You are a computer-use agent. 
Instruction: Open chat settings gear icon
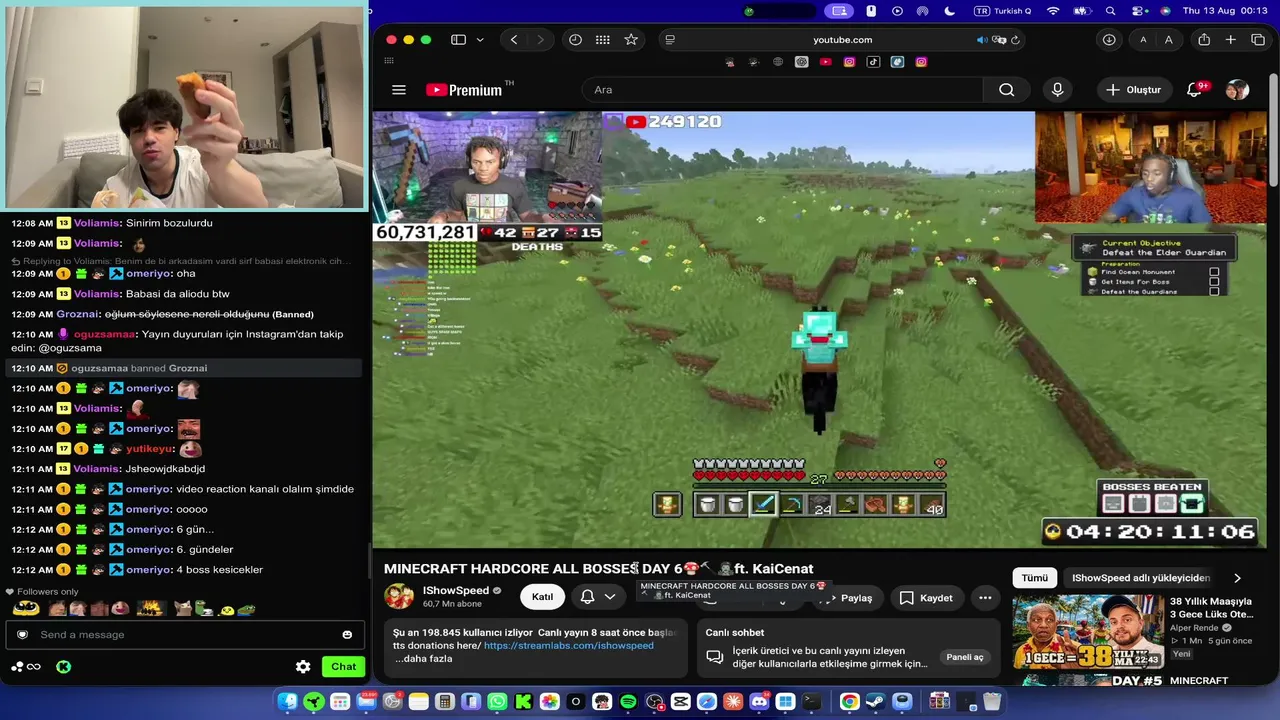[x=303, y=667]
